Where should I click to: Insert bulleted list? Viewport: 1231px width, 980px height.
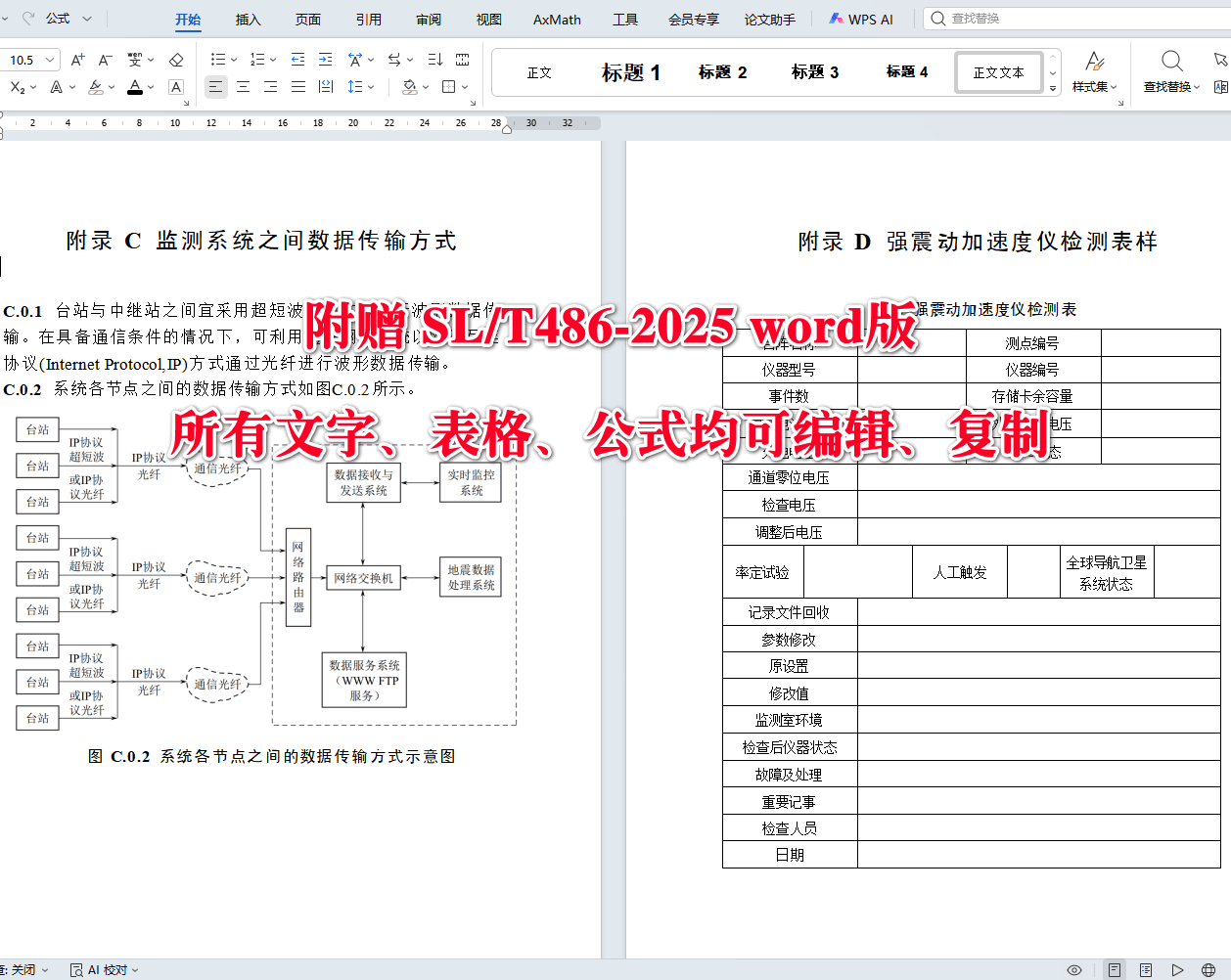(x=218, y=60)
